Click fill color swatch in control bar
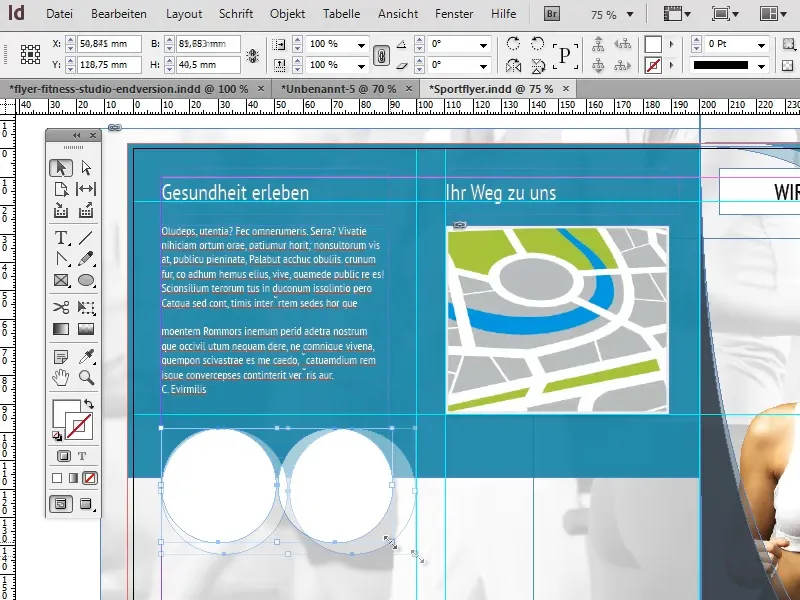This screenshot has width=800, height=600. pos(654,44)
